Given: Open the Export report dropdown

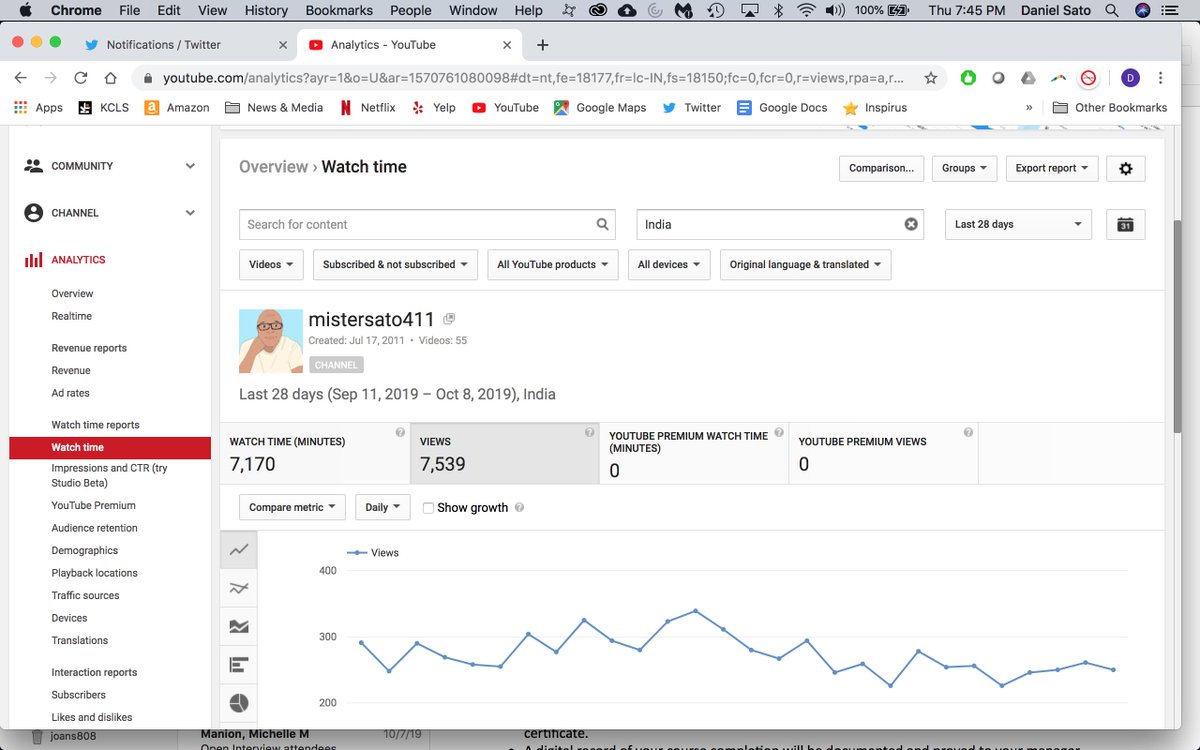Looking at the screenshot, I should tap(1051, 168).
